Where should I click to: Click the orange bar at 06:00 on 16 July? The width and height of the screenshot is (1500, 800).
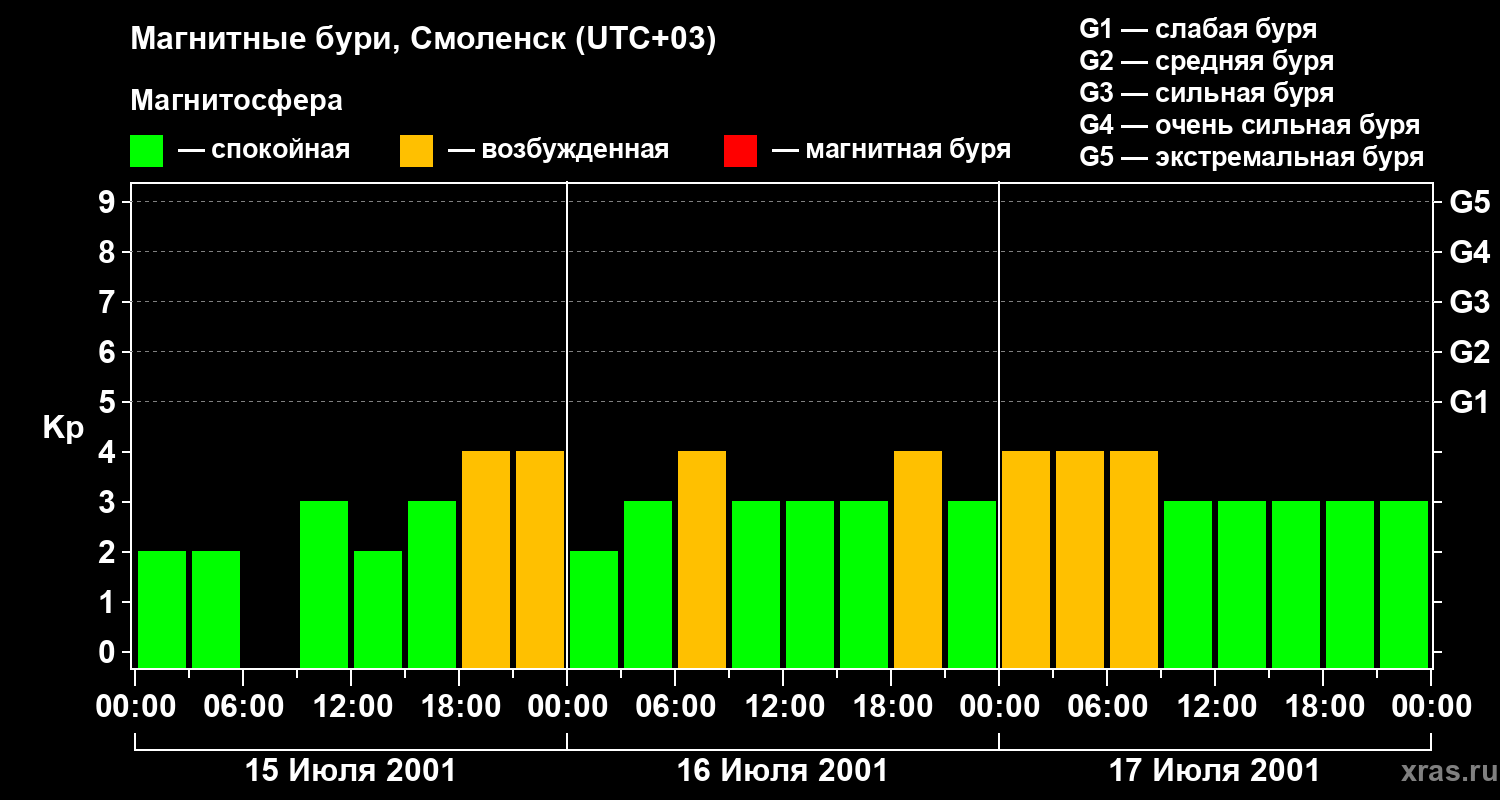[x=702, y=559]
